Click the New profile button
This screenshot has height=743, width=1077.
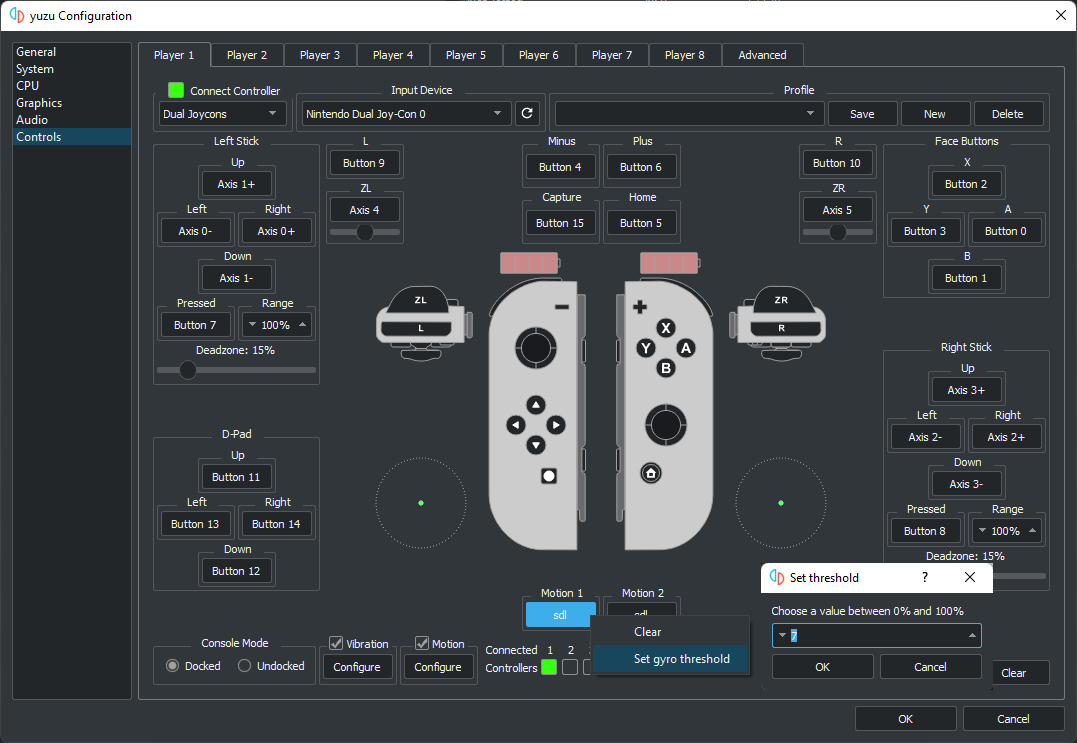tap(935, 114)
